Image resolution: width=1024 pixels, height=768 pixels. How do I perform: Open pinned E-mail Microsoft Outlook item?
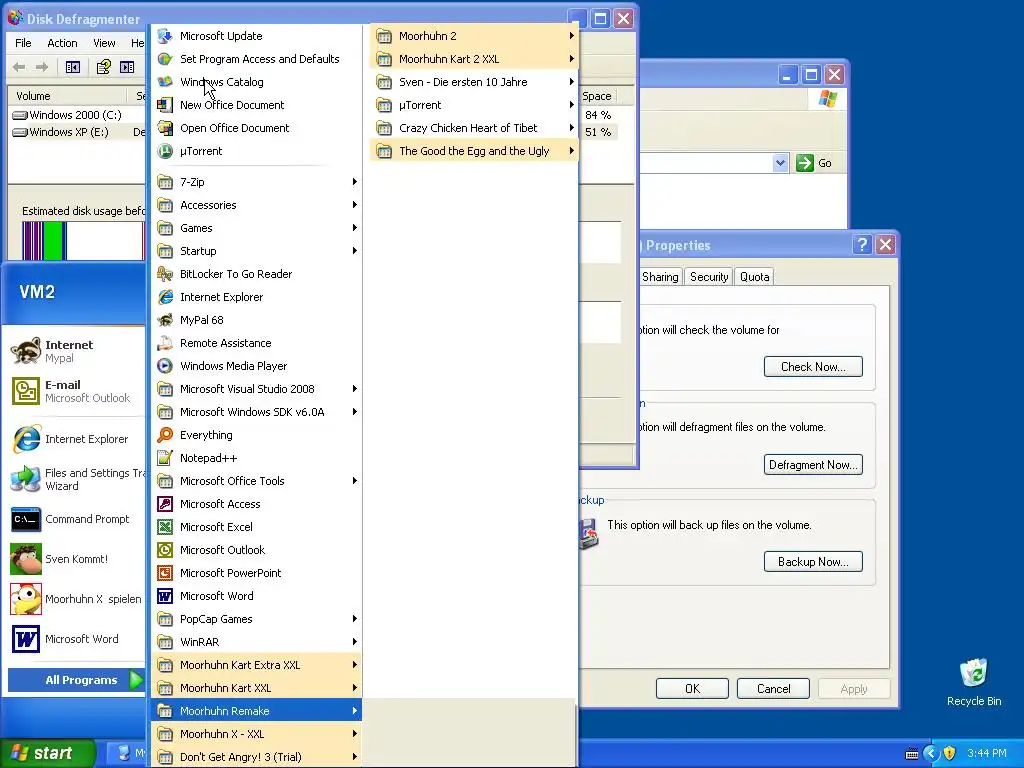[x=76, y=391]
